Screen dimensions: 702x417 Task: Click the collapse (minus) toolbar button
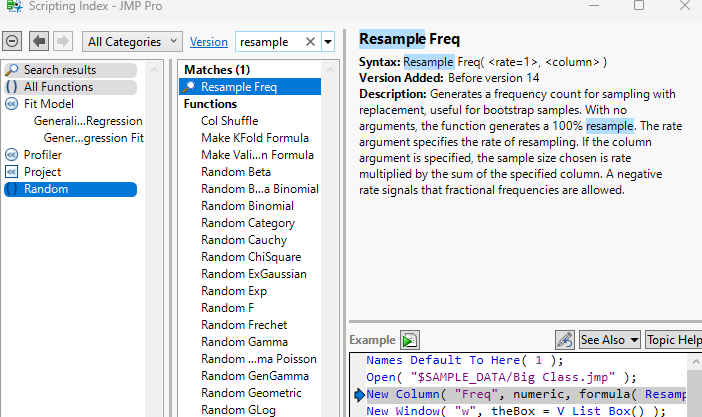coord(12,42)
